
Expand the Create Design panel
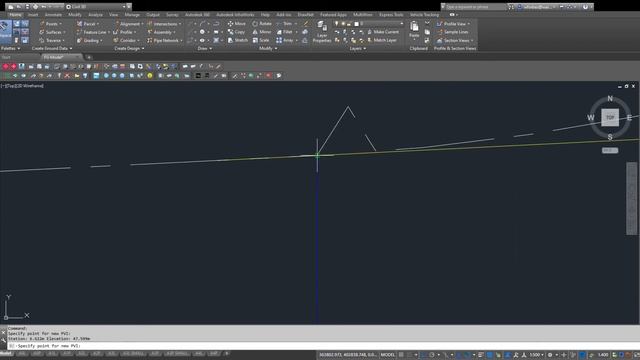129,48
